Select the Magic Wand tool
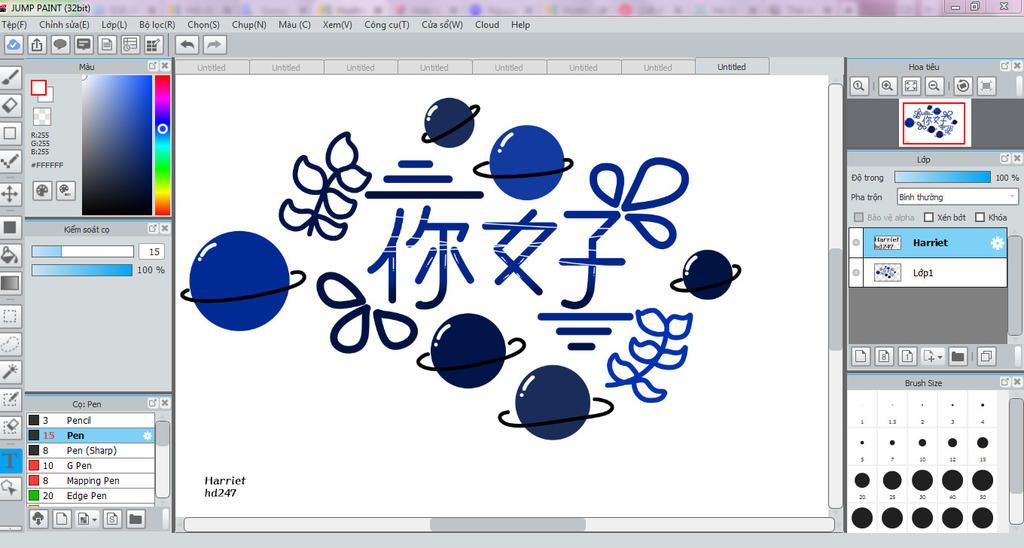The width and height of the screenshot is (1024, 548). pos(10,372)
